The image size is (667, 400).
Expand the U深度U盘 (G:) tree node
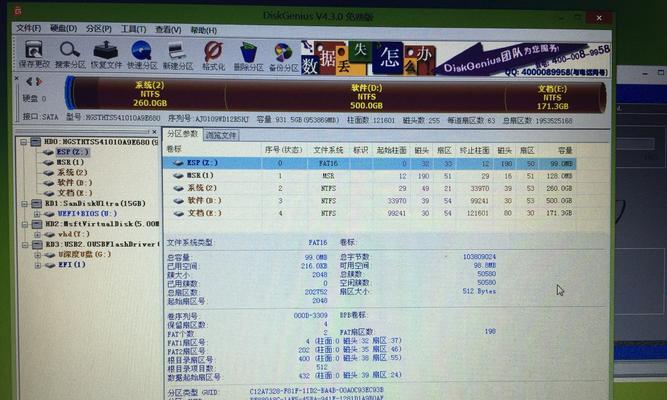pos(37,254)
